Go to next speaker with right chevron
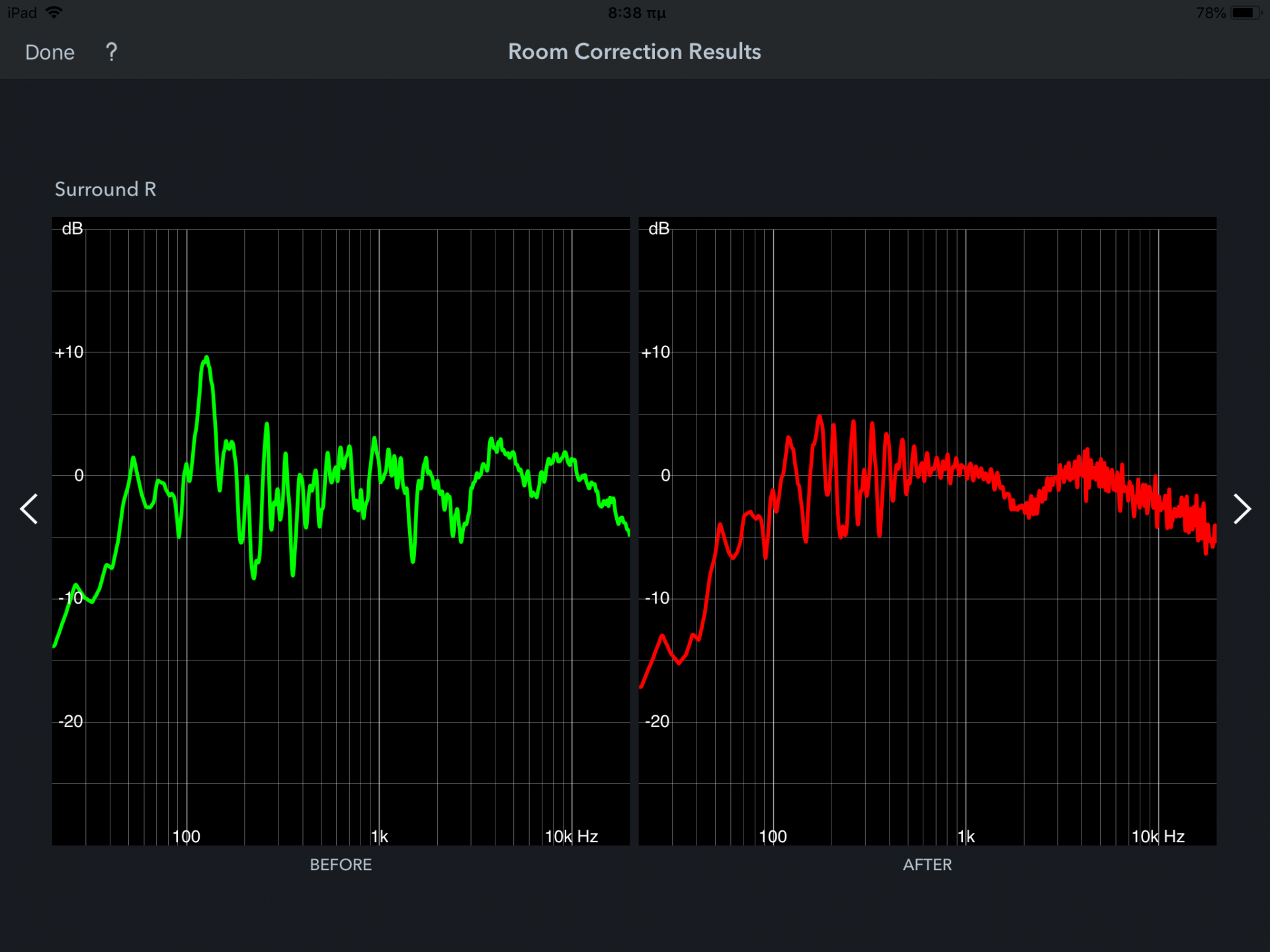1270x952 pixels. click(1242, 509)
